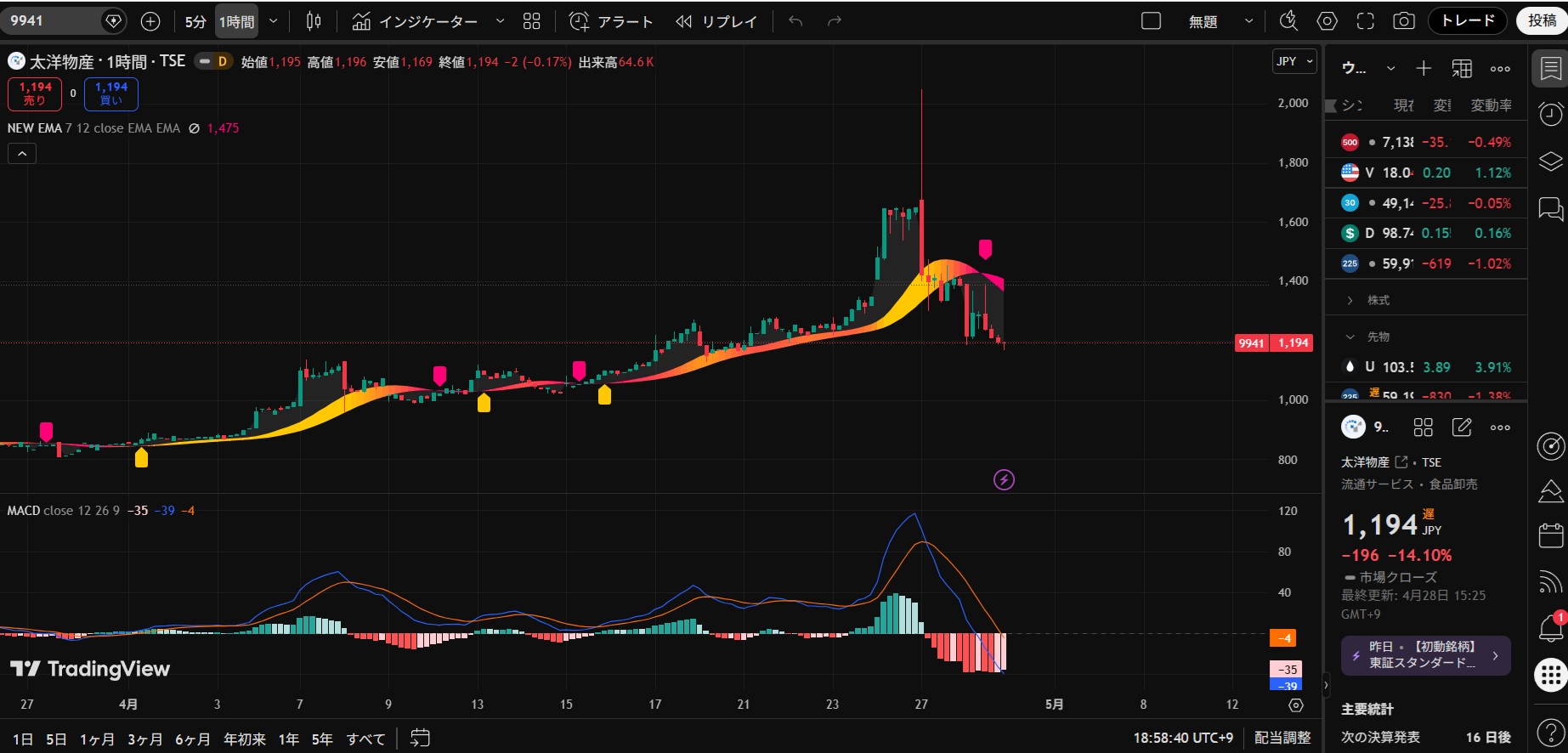Image resolution: width=1568 pixels, height=753 pixels.
Task: Click the chart type candlestick icon
Action: click(314, 21)
